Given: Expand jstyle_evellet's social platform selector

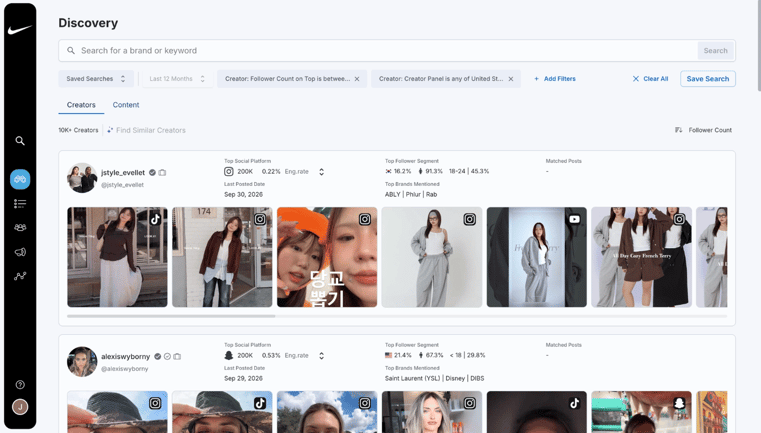Looking at the screenshot, I should pos(321,172).
